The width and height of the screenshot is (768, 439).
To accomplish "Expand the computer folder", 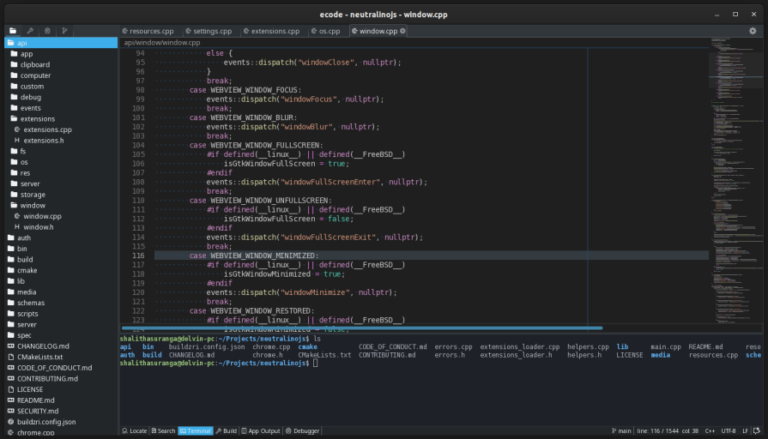I will coord(61,75).
